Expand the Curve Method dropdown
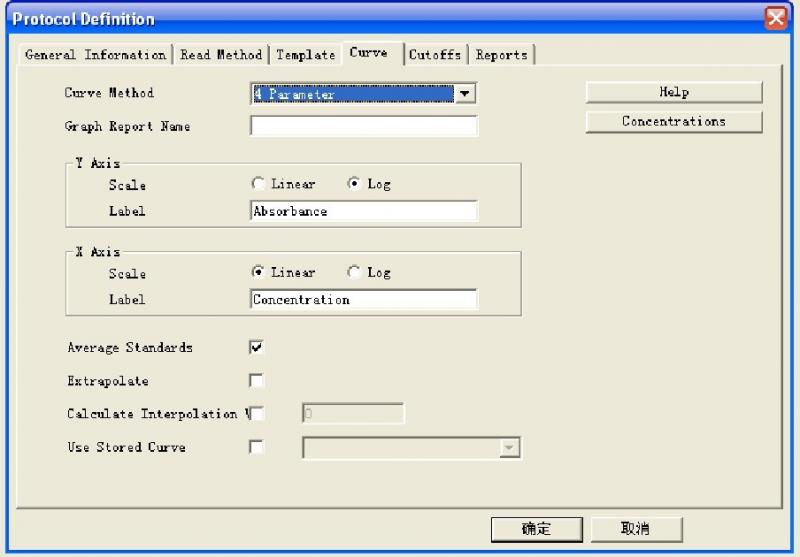 [x=464, y=94]
